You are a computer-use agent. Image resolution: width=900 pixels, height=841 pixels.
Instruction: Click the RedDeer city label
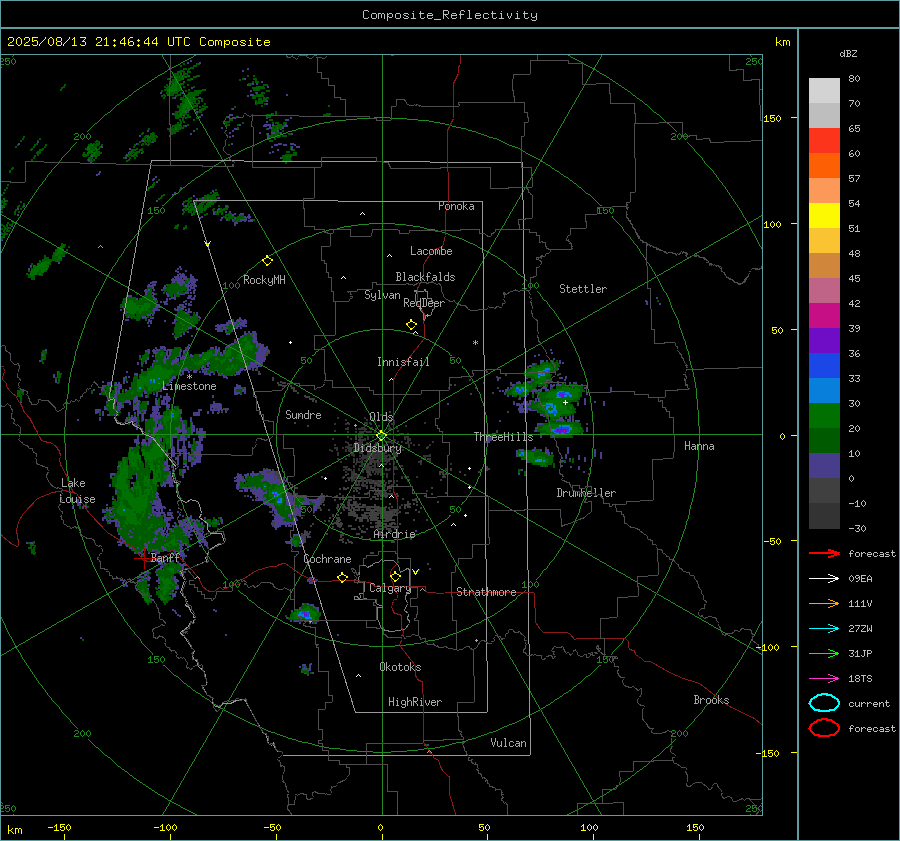click(424, 303)
